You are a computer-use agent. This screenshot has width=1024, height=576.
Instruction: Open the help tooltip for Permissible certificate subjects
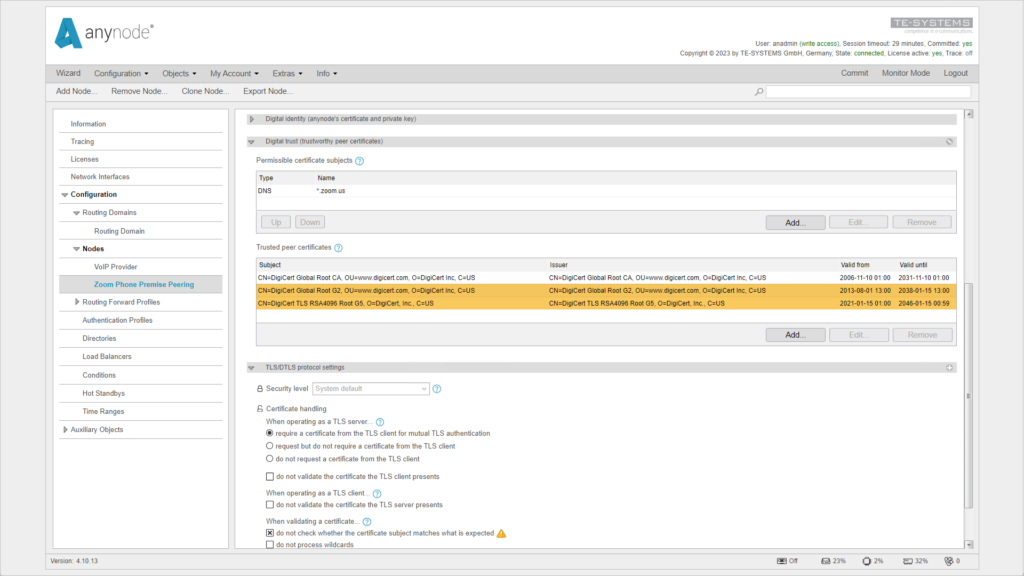tap(361, 159)
